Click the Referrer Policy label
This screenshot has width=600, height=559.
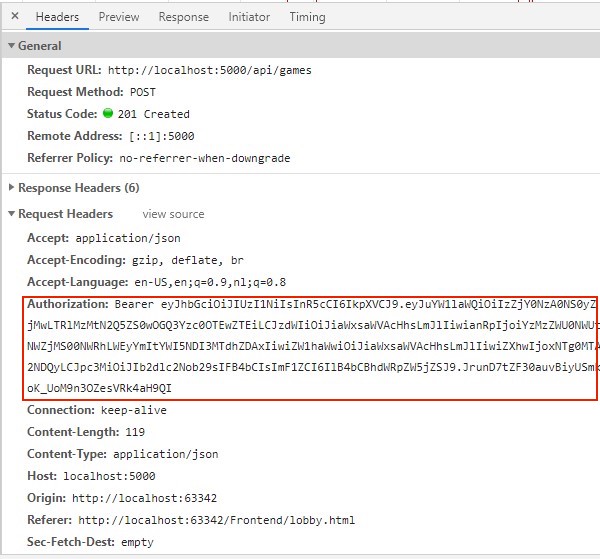70,158
